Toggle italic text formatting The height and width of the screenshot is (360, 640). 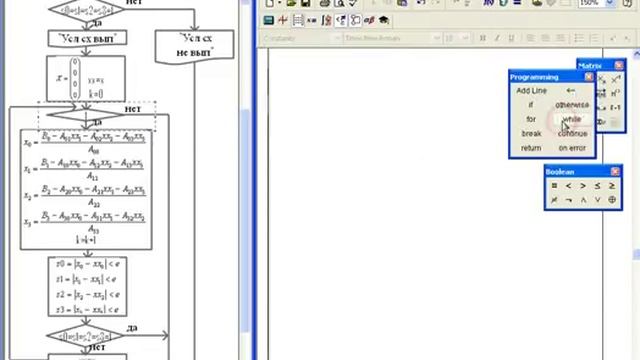tap(497, 38)
